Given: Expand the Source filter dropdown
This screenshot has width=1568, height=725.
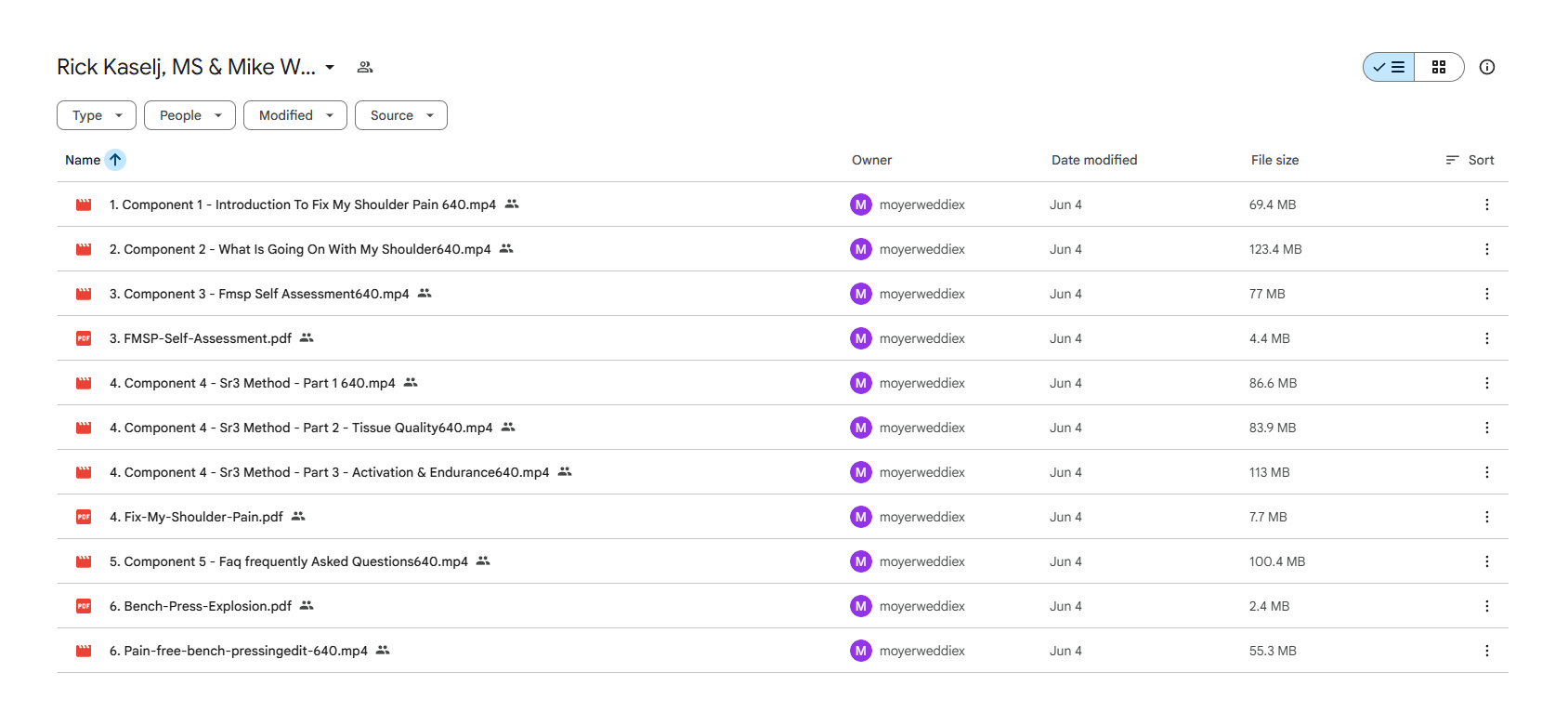Looking at the screenshot, I should 401,115.
